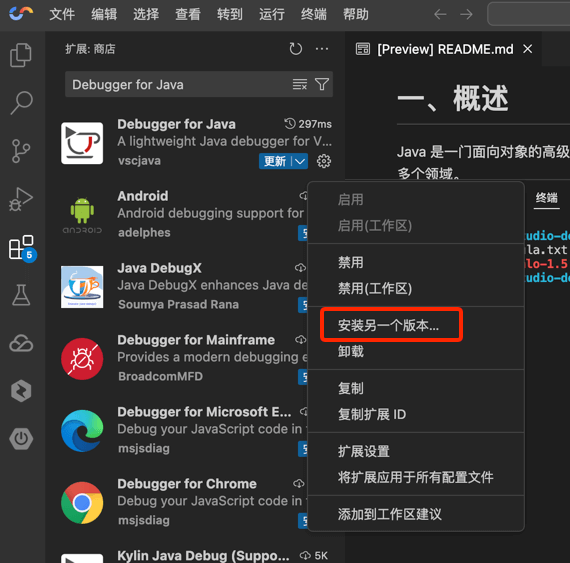Open the Testing flask icon
This screenshot has height=563, width=570.
coord(21,295)
